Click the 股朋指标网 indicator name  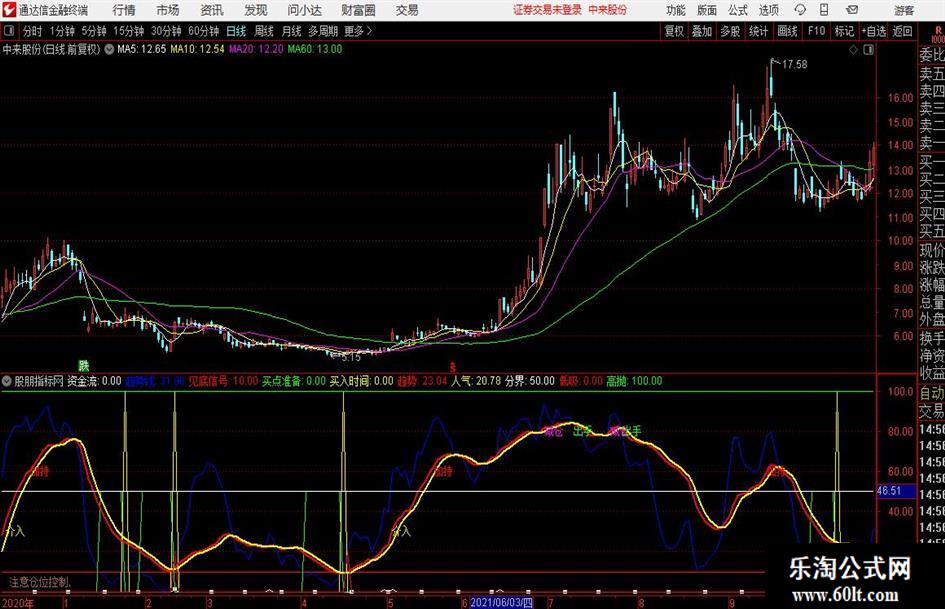point(39,381)
